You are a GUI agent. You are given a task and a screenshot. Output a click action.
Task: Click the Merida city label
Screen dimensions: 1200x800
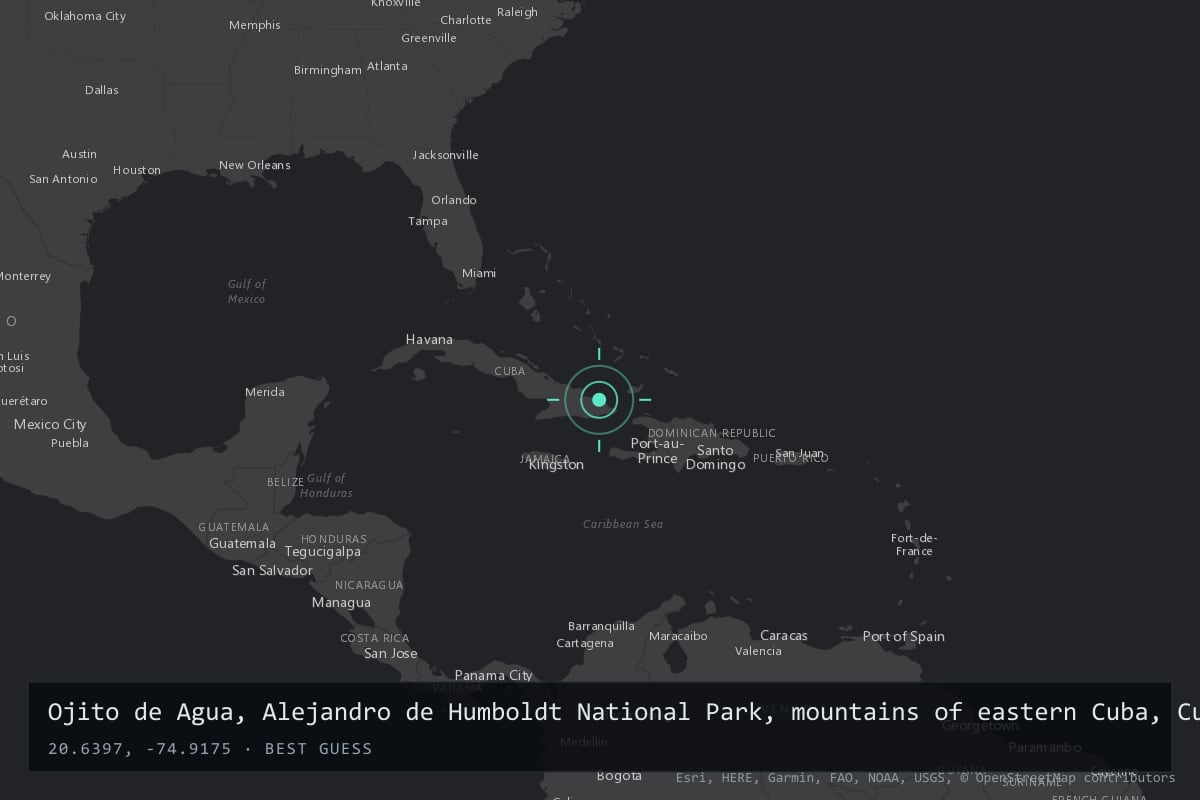(x=265, y=392)
